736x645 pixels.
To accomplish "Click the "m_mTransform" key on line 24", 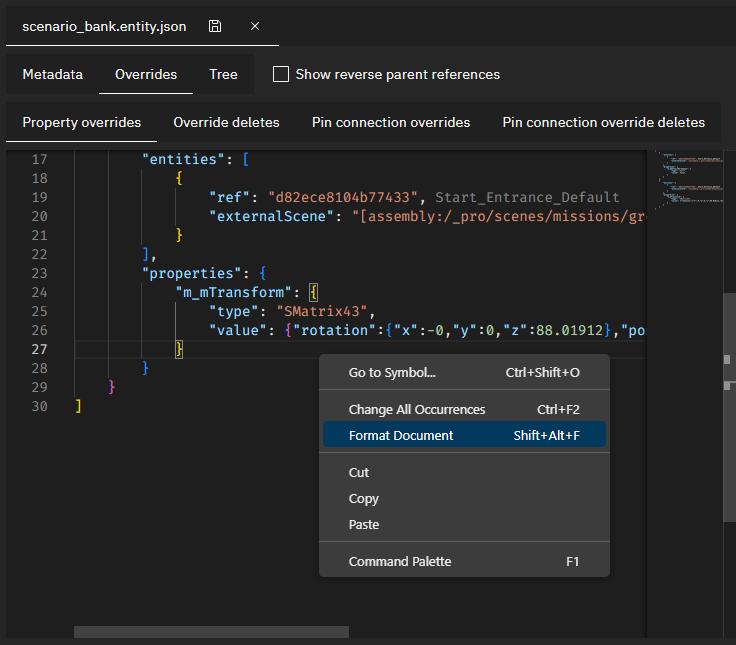I will pyautogui.click(x=233, y=292).
